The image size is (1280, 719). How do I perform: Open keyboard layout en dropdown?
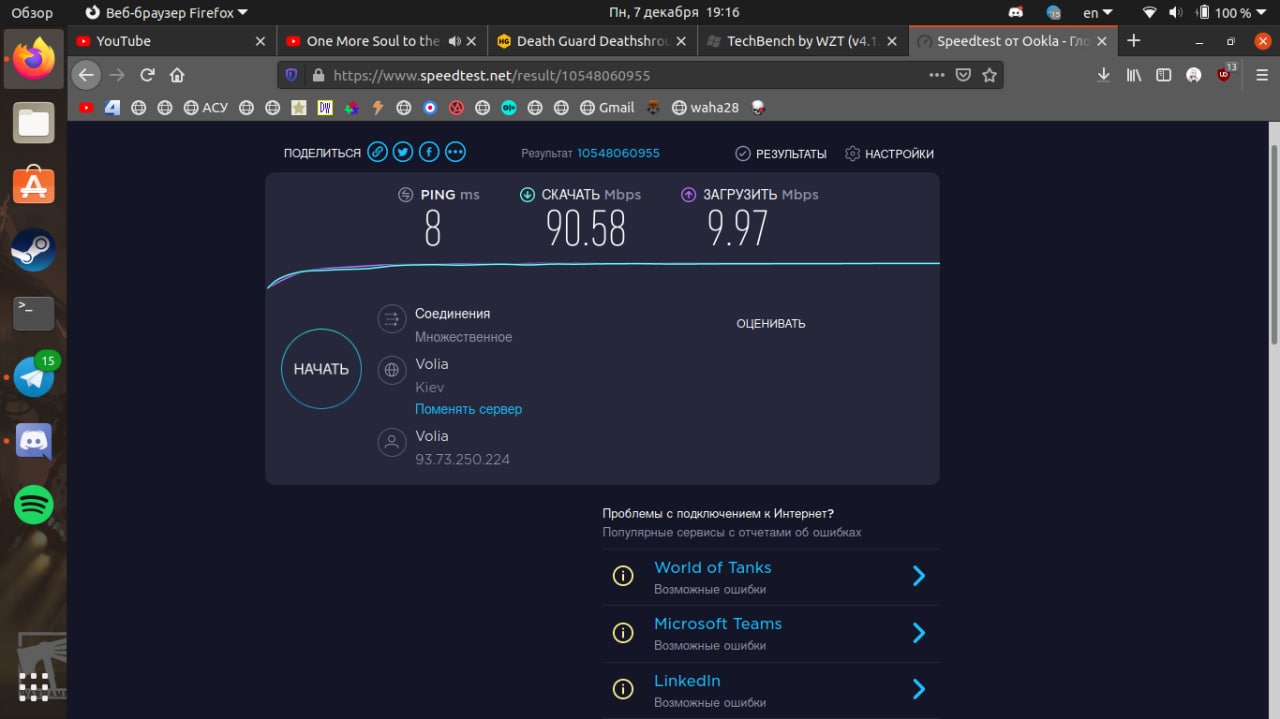[1097, 13]
